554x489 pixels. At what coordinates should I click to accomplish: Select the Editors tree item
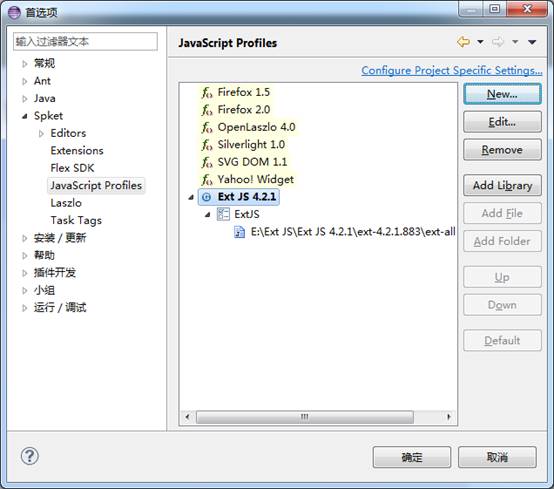68,133
